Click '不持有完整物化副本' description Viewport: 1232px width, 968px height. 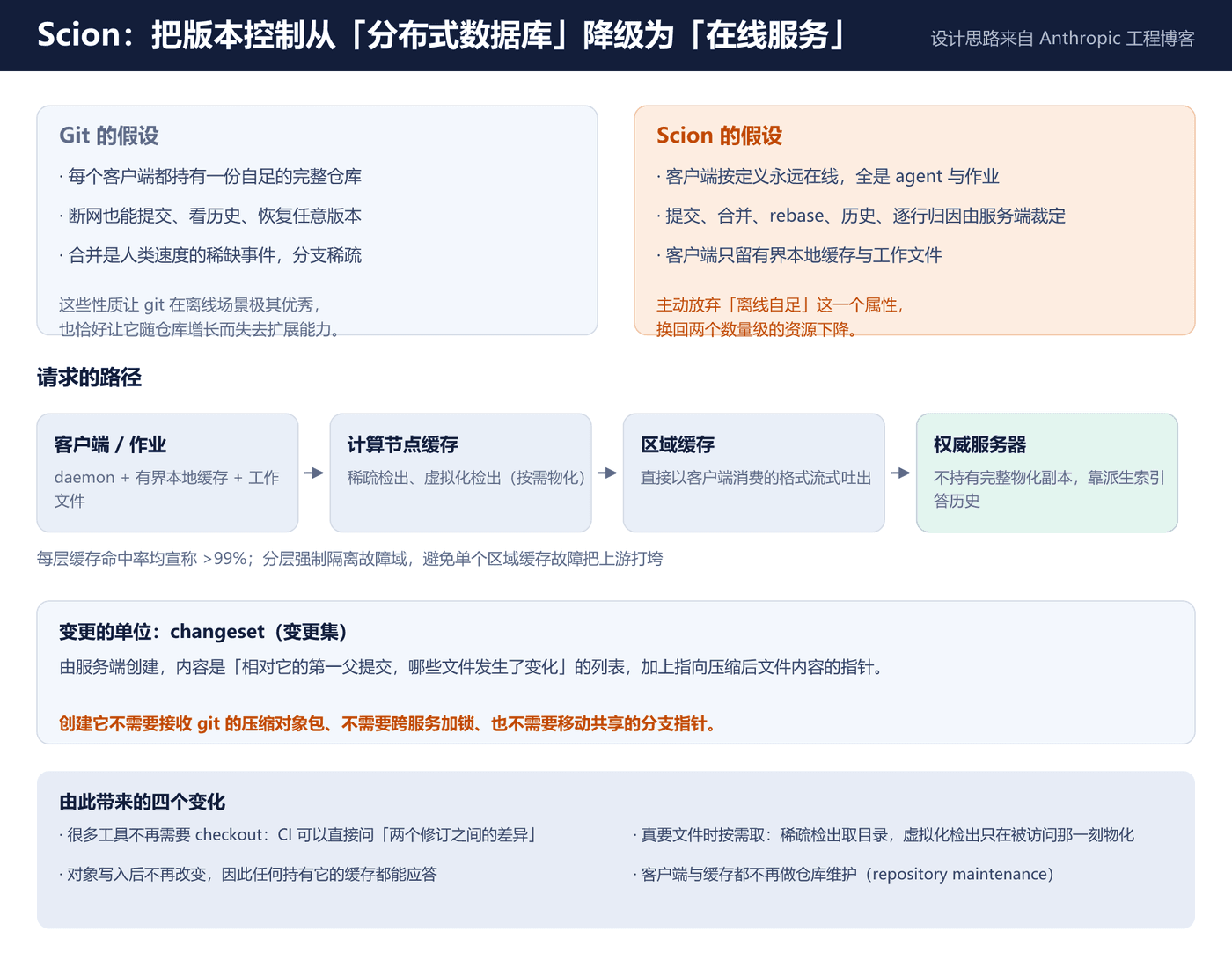pyautogui.click(x=1049, y=488)
